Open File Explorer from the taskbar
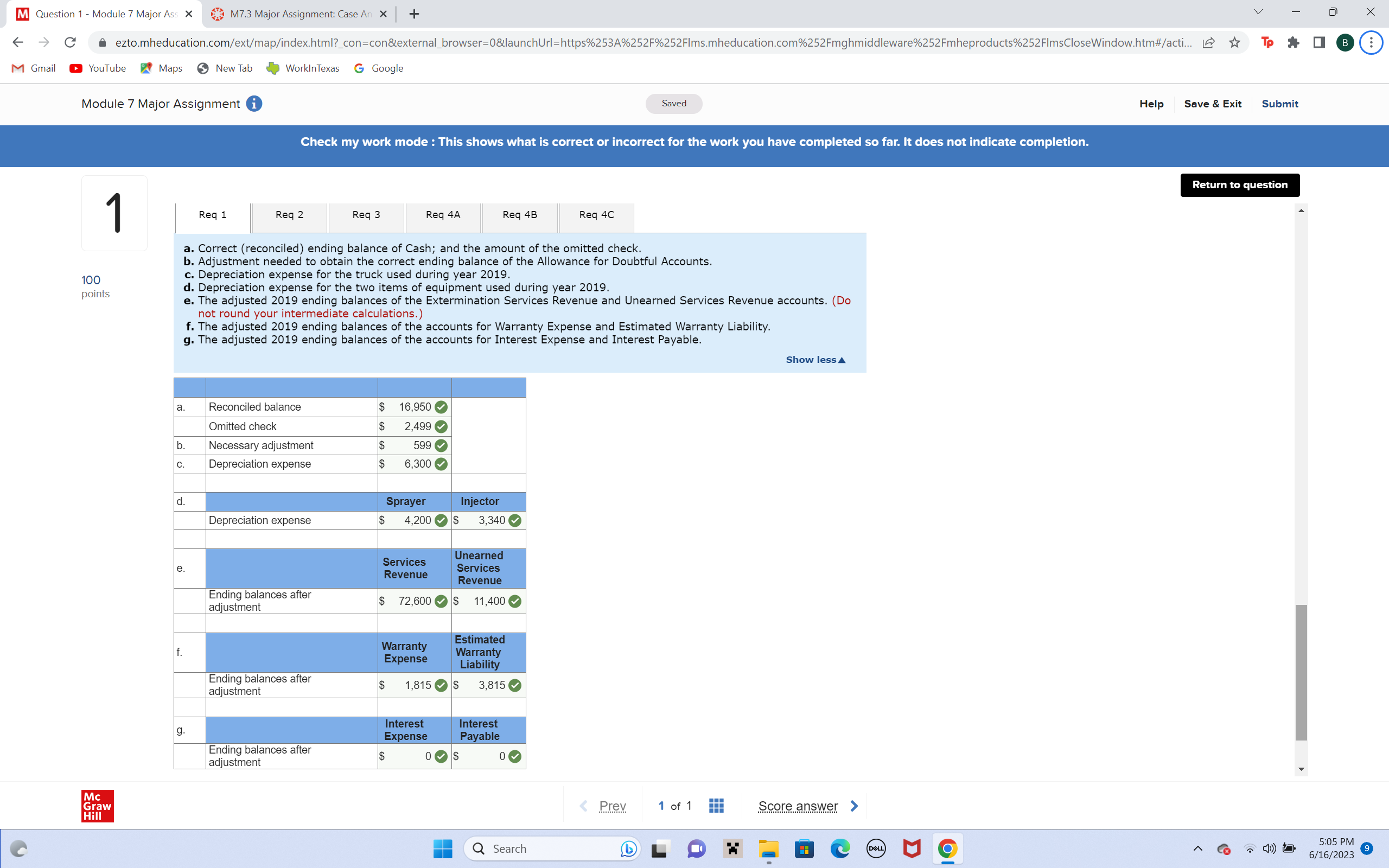This screenshot has height=868, width=1389. click(x=768, y=848)
